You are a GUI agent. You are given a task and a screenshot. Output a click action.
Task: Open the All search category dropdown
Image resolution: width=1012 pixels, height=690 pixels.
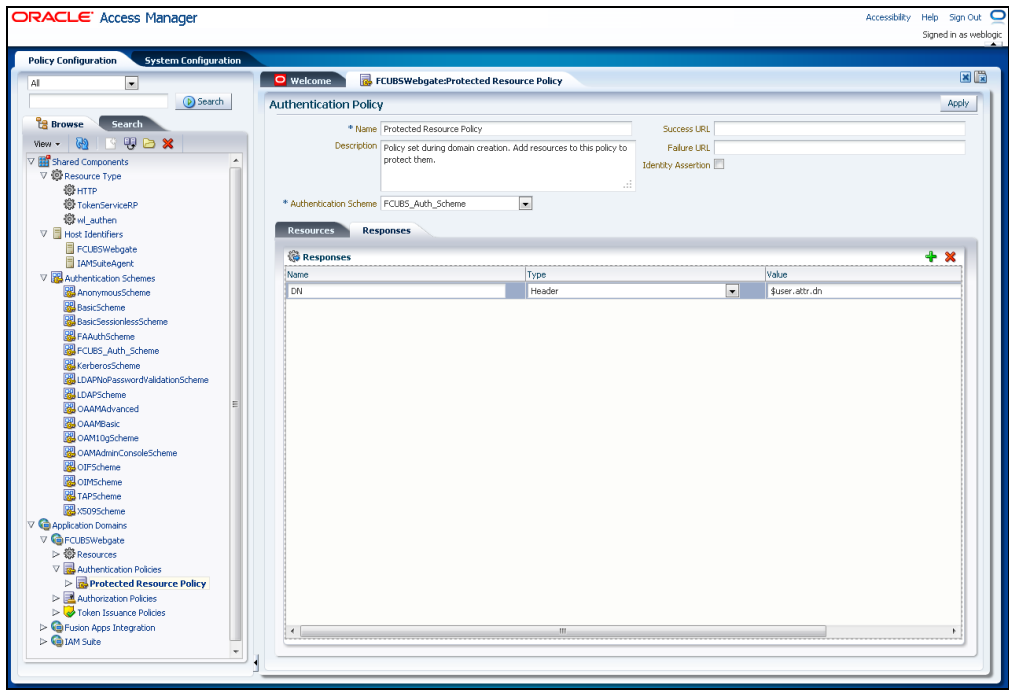132,83
